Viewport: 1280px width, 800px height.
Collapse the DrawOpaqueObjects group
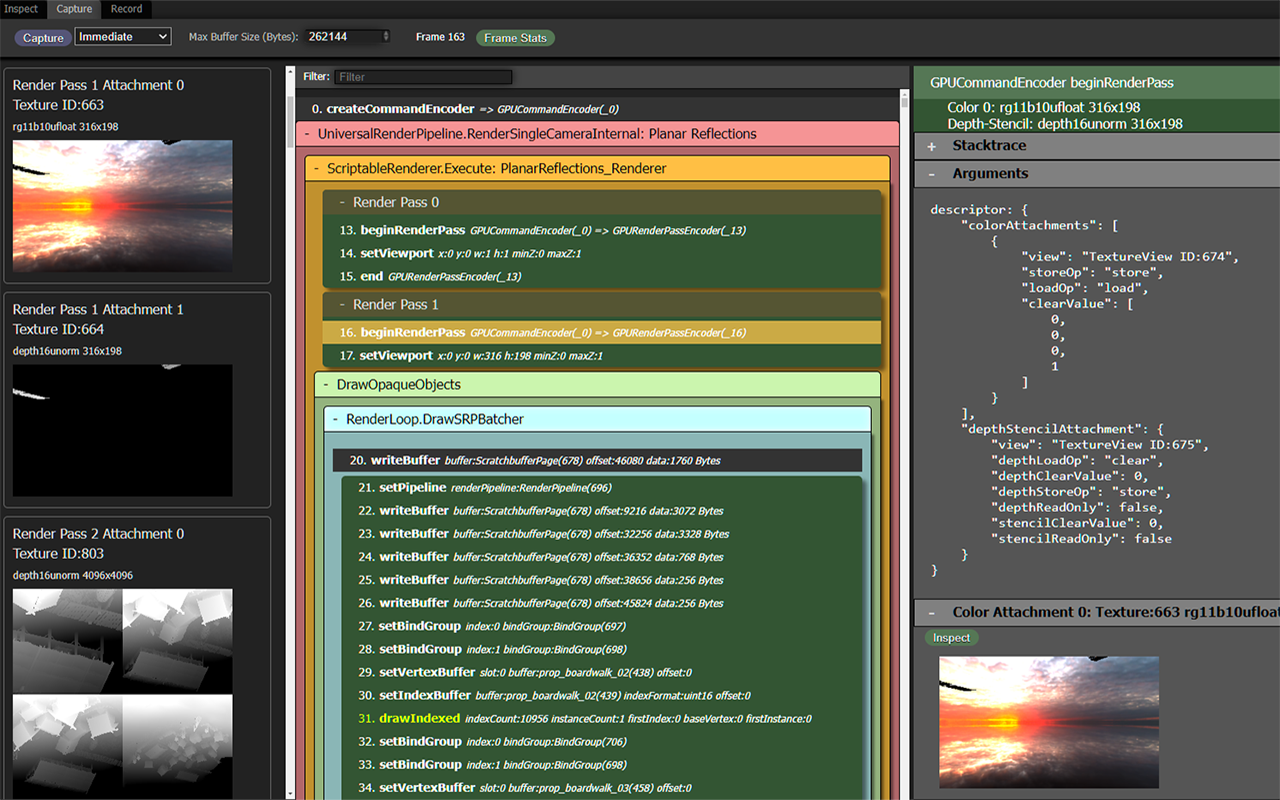pyautogui.click(x=328, y=384)
